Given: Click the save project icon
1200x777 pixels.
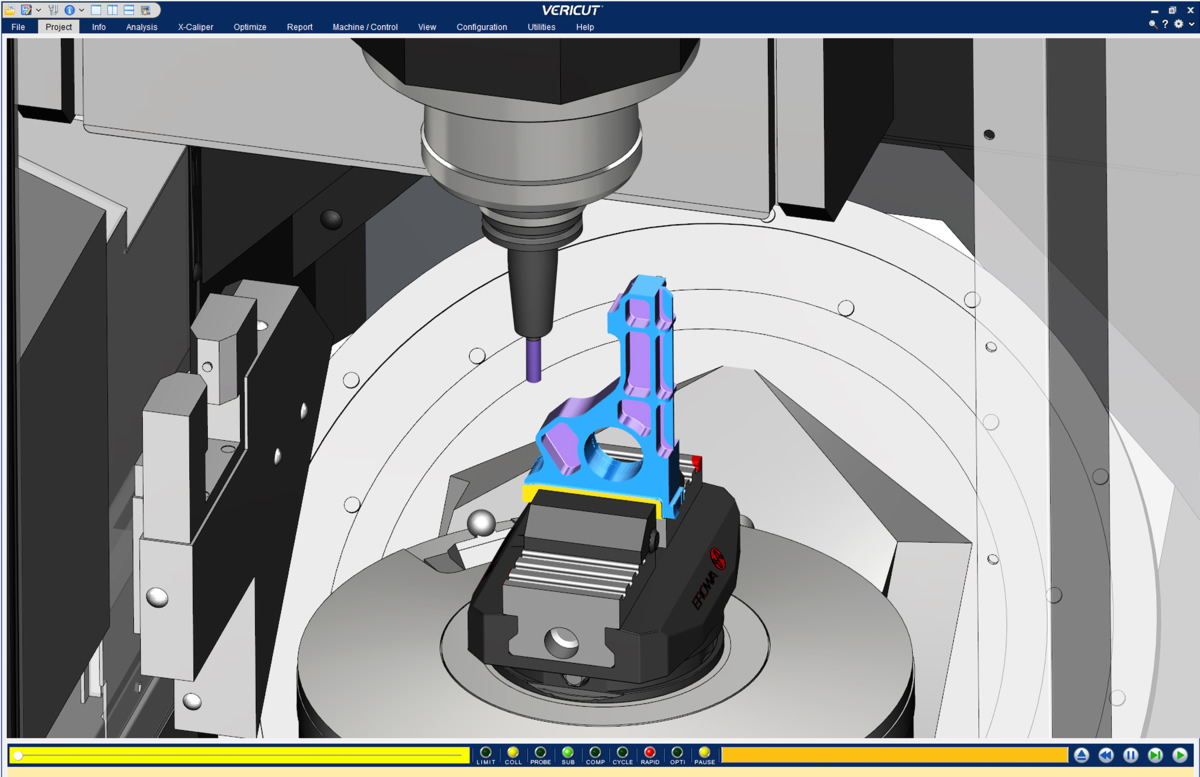Looking at the screenshot, I should 26,10.
